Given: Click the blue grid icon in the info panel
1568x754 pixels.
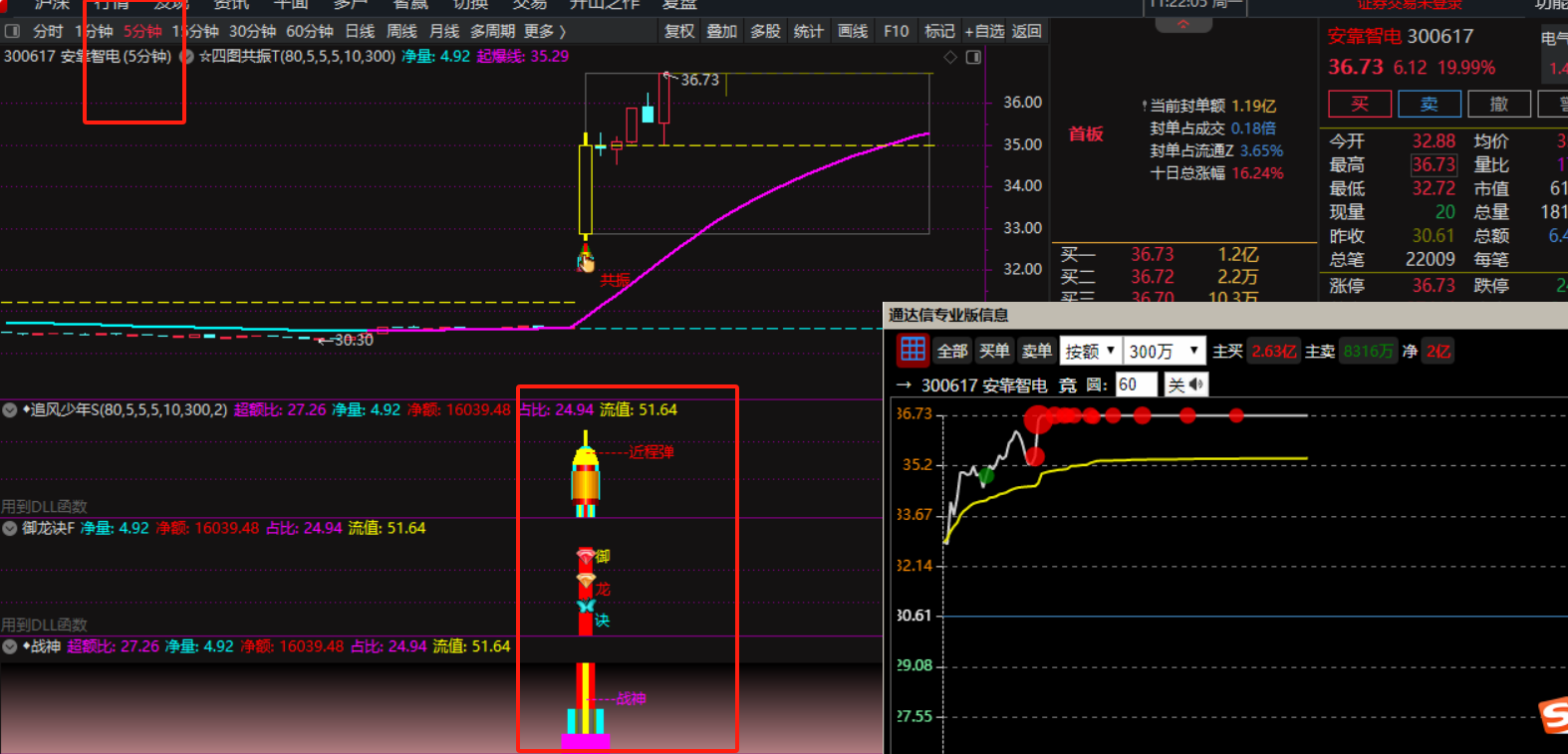Looking at the screenshot, I should (x=913, y=350).
